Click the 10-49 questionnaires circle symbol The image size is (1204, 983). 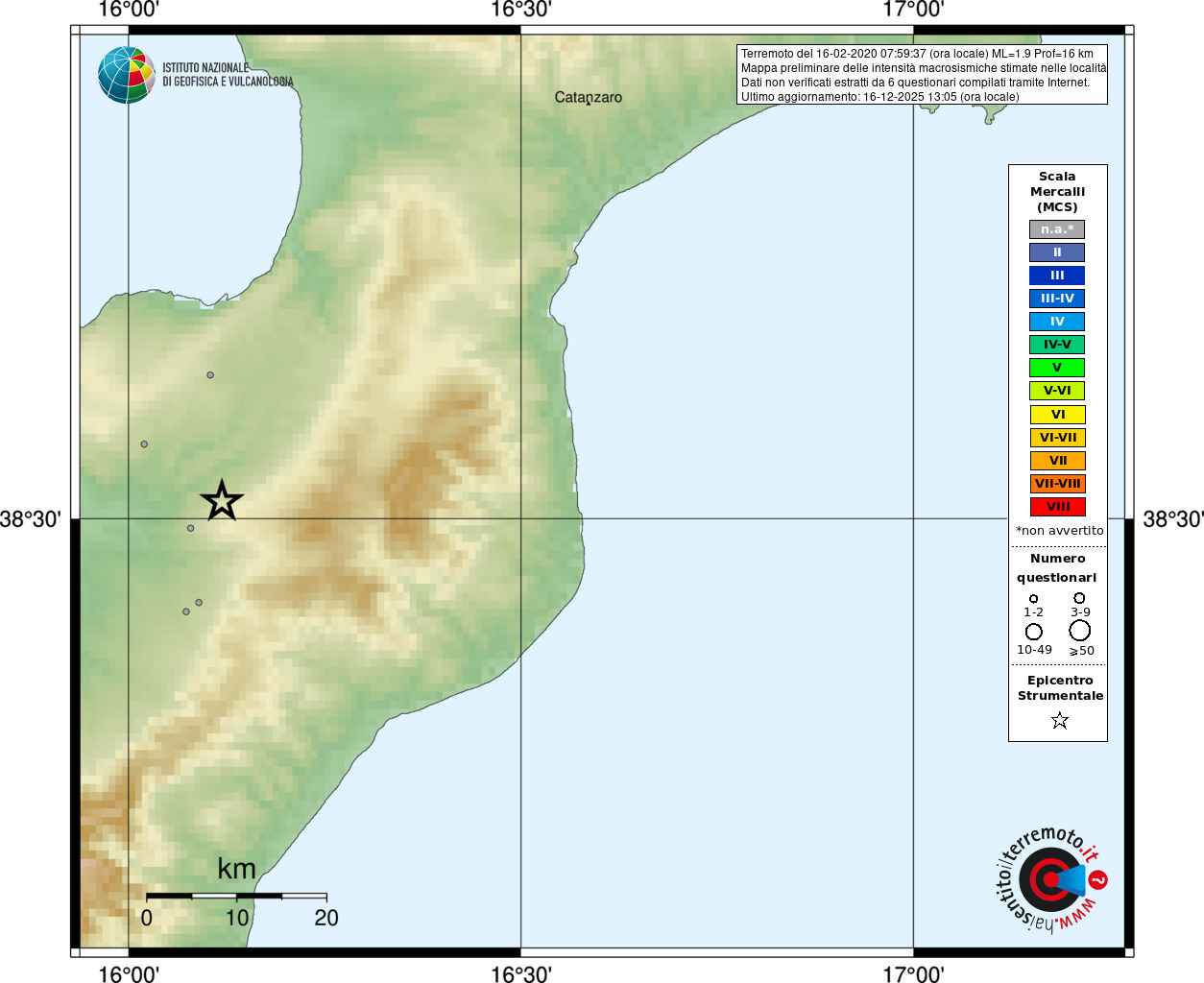1034,632
